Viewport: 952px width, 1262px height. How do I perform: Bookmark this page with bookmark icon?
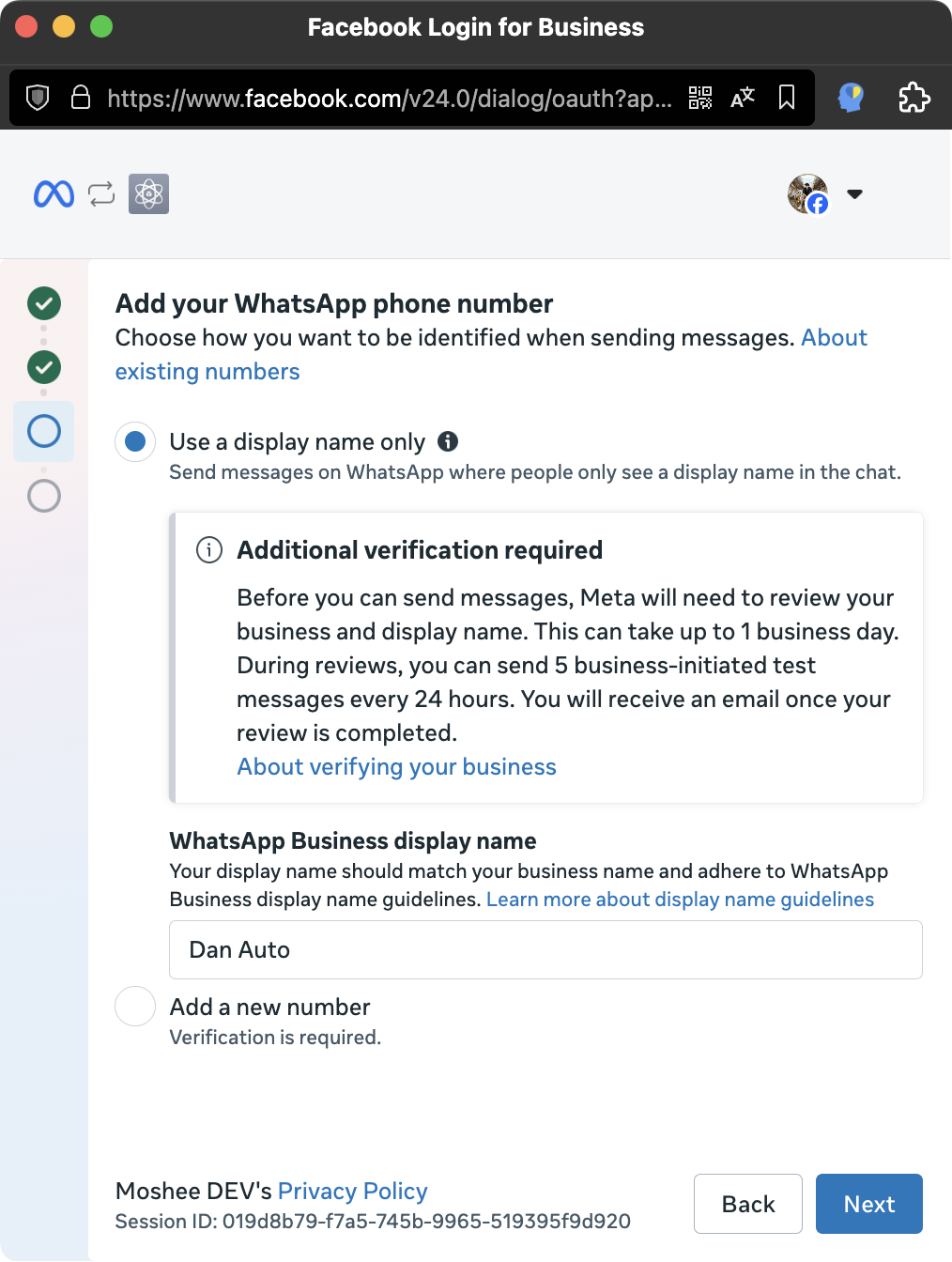pos(787,98)
